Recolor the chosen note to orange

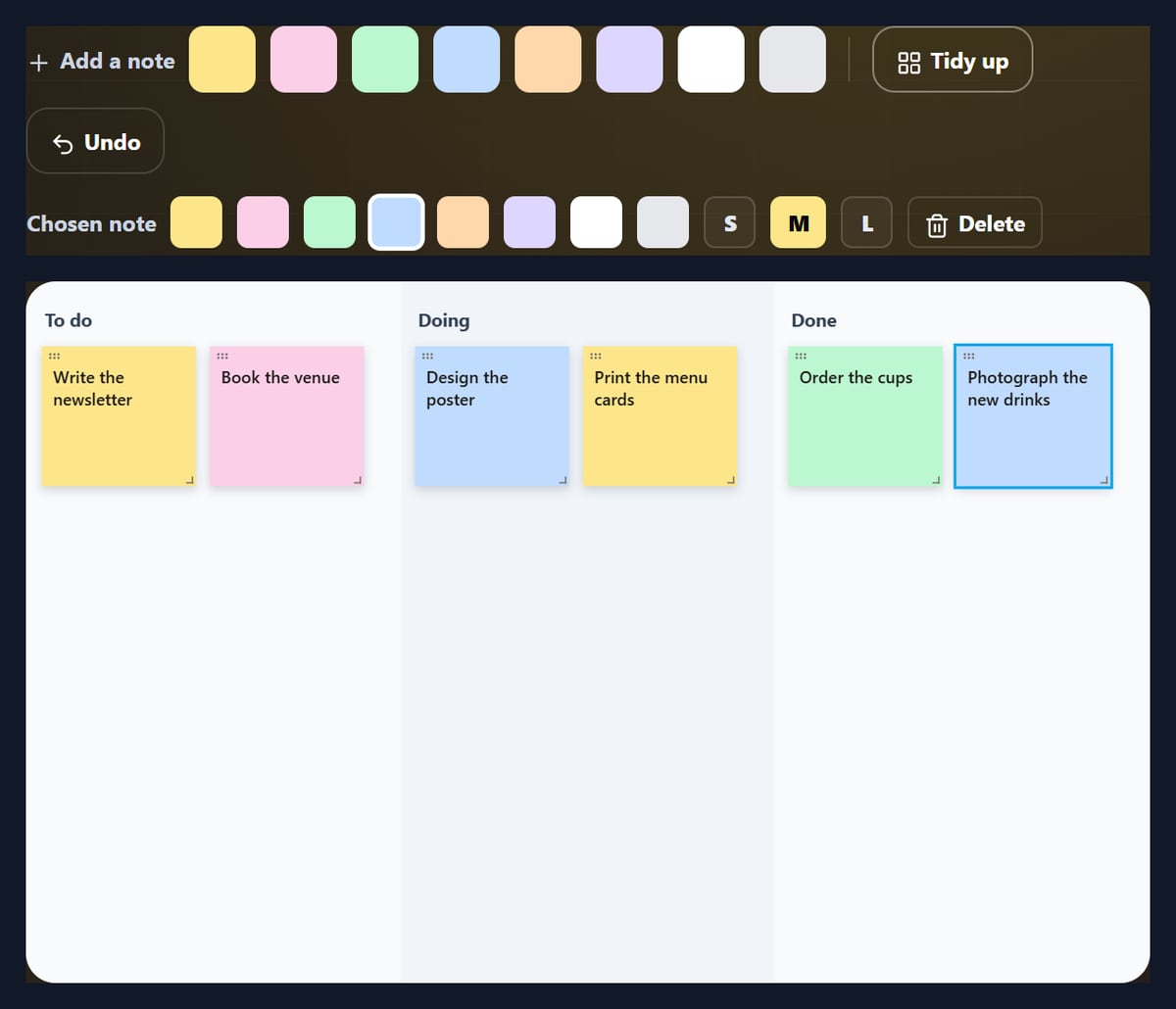tap(463, 222)
